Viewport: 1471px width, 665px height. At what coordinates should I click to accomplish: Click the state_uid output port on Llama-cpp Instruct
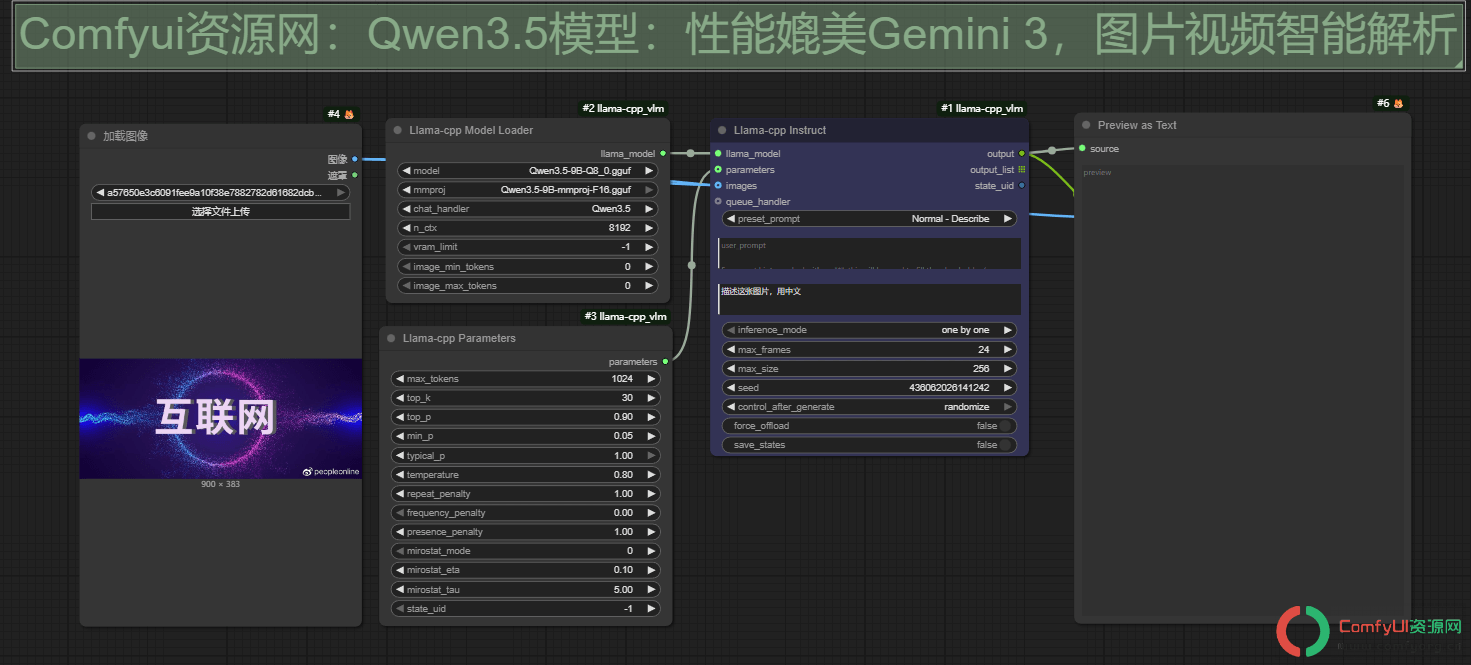pos(1021,186)
